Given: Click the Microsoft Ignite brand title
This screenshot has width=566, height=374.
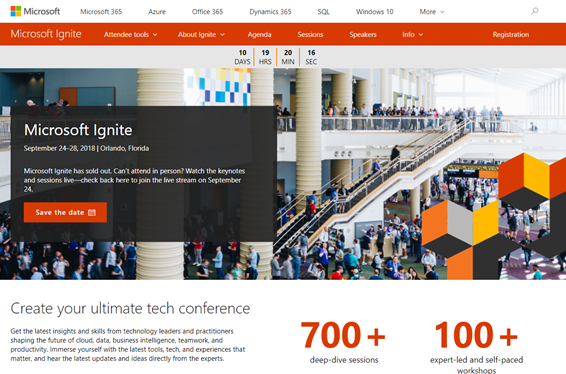Looking at the screenshot, I should pos(46,34).
